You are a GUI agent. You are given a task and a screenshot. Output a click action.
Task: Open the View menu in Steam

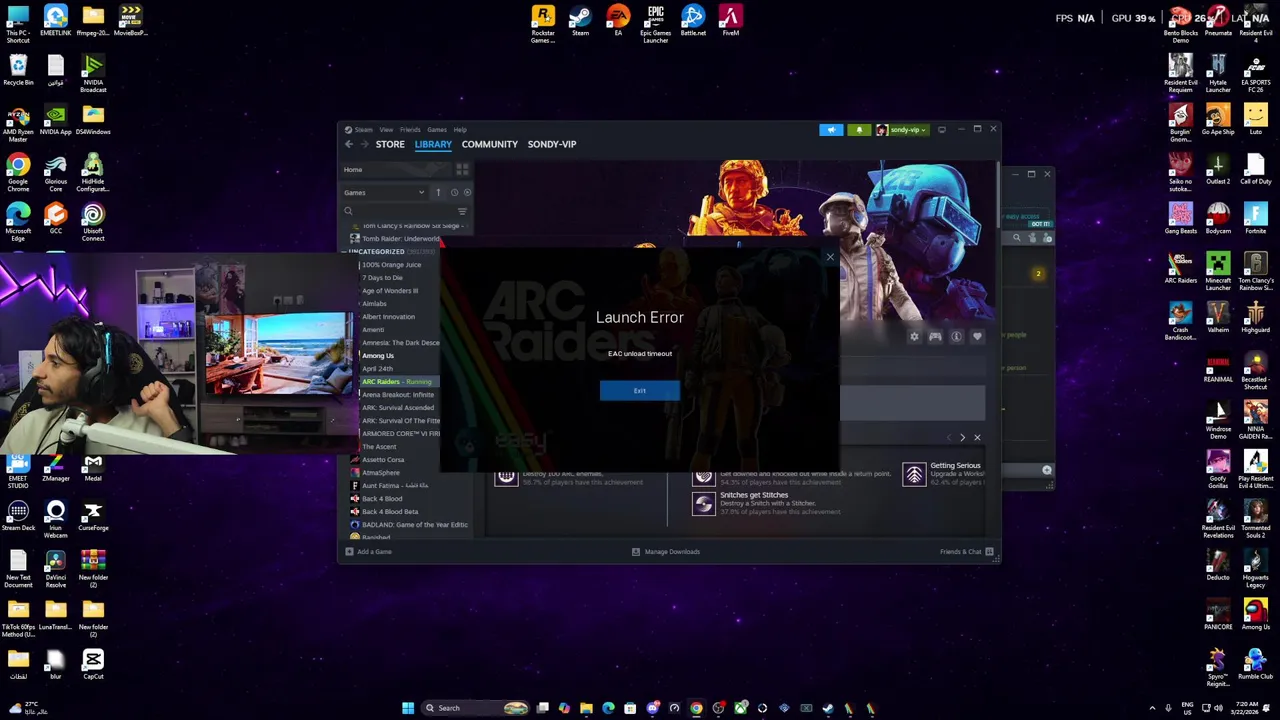pos(386,129)
